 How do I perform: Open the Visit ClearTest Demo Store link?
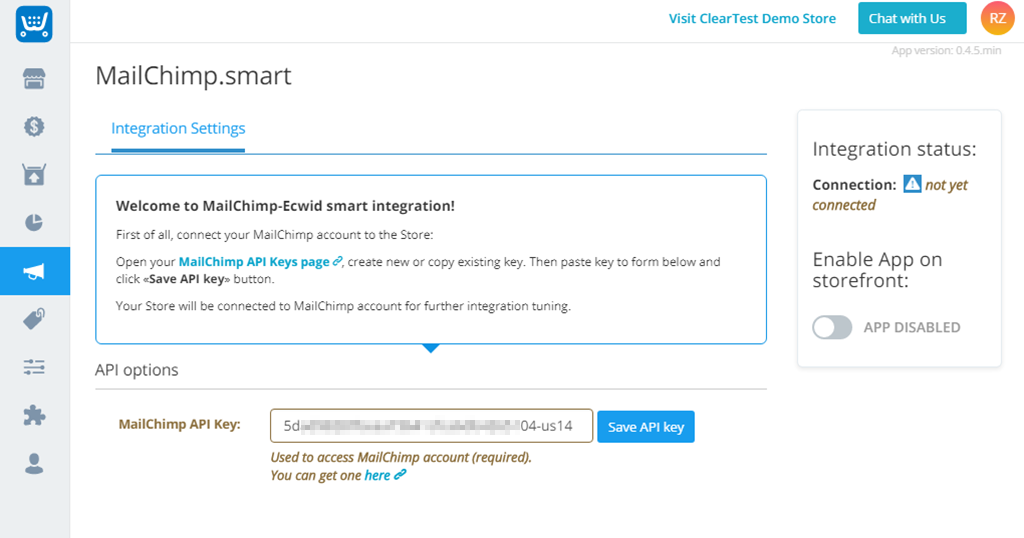pyautogui.click(x=752, y=18)
